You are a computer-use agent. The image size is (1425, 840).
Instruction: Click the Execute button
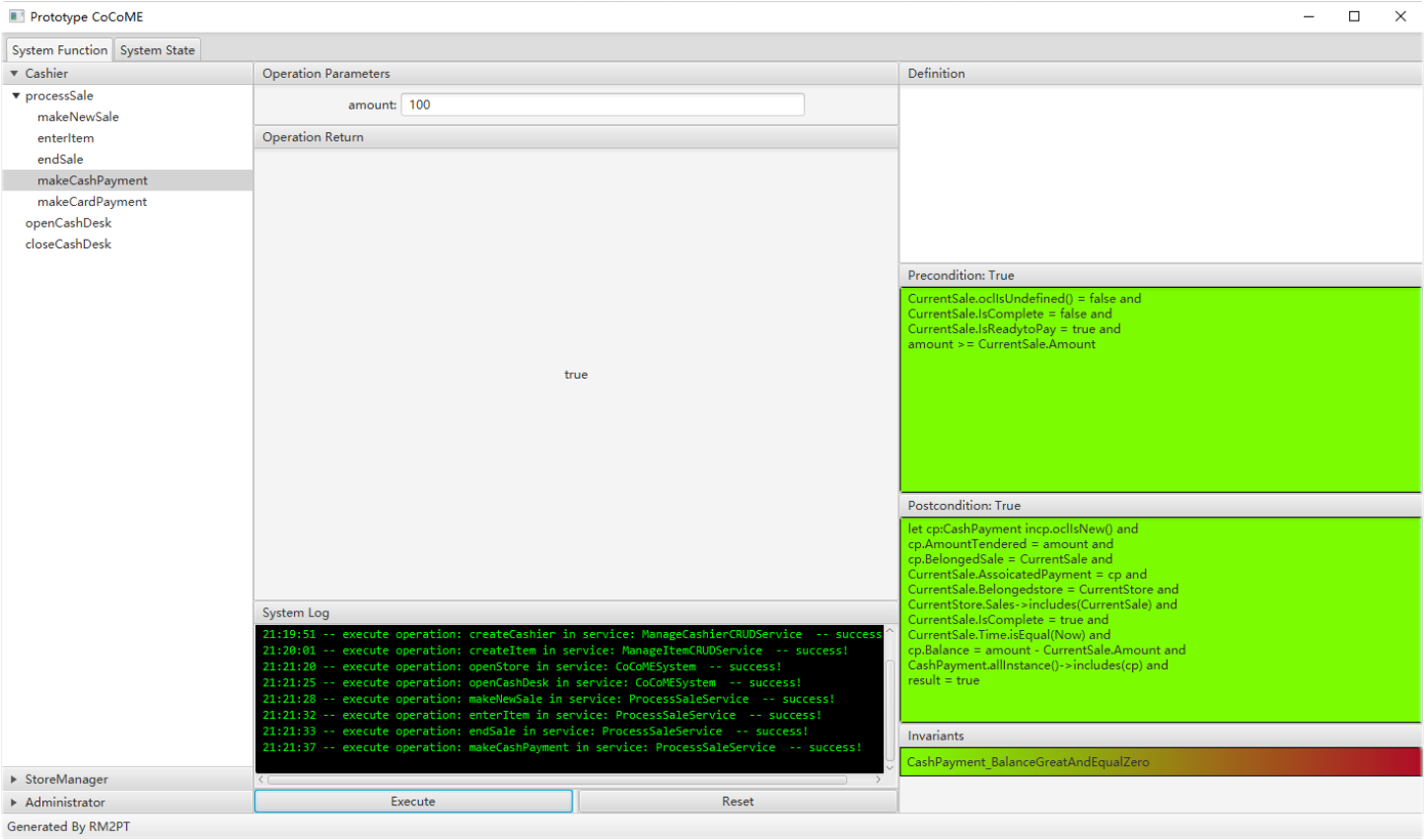point(413,802)
